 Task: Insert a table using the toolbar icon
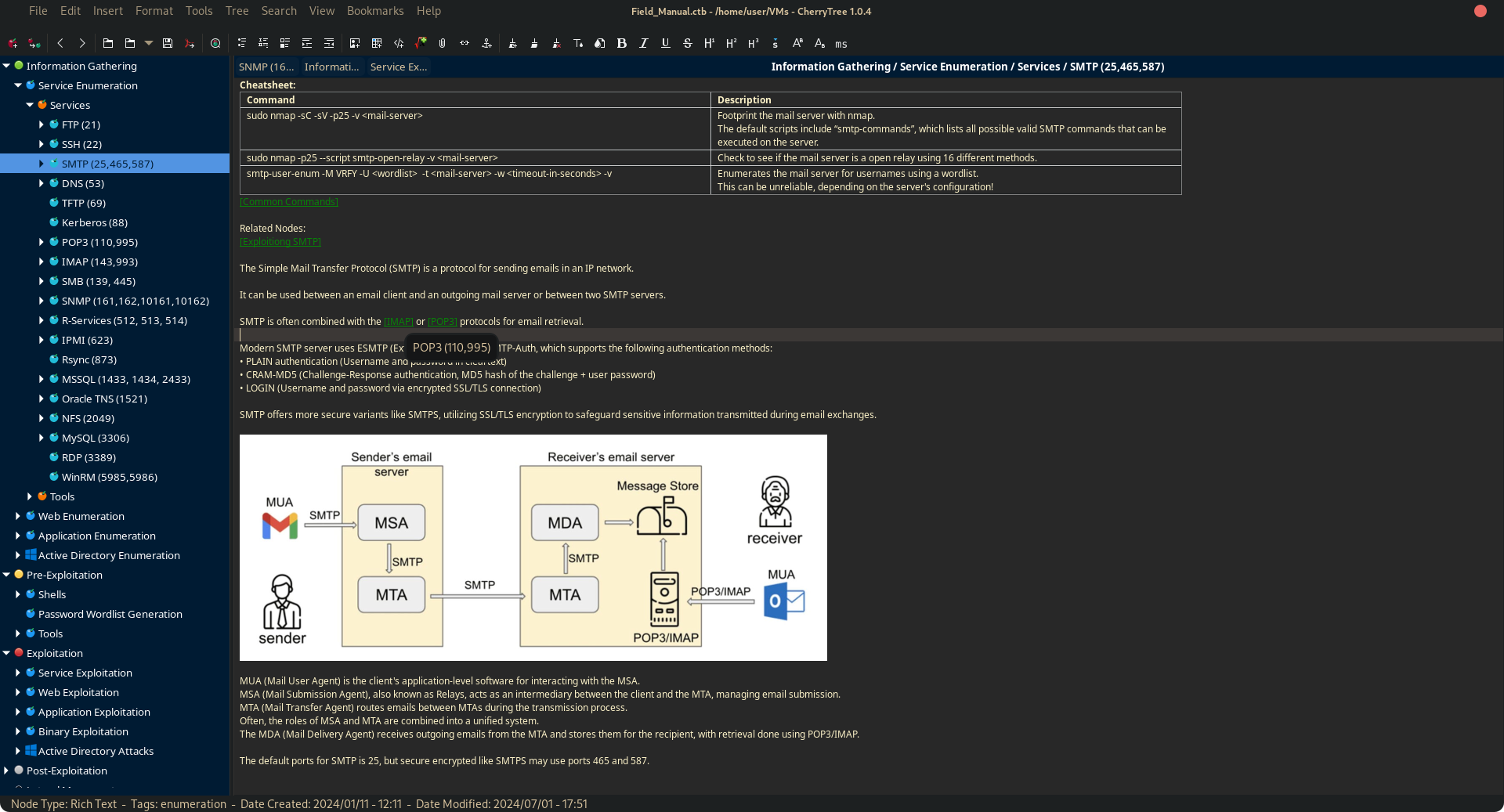[377, 44]
